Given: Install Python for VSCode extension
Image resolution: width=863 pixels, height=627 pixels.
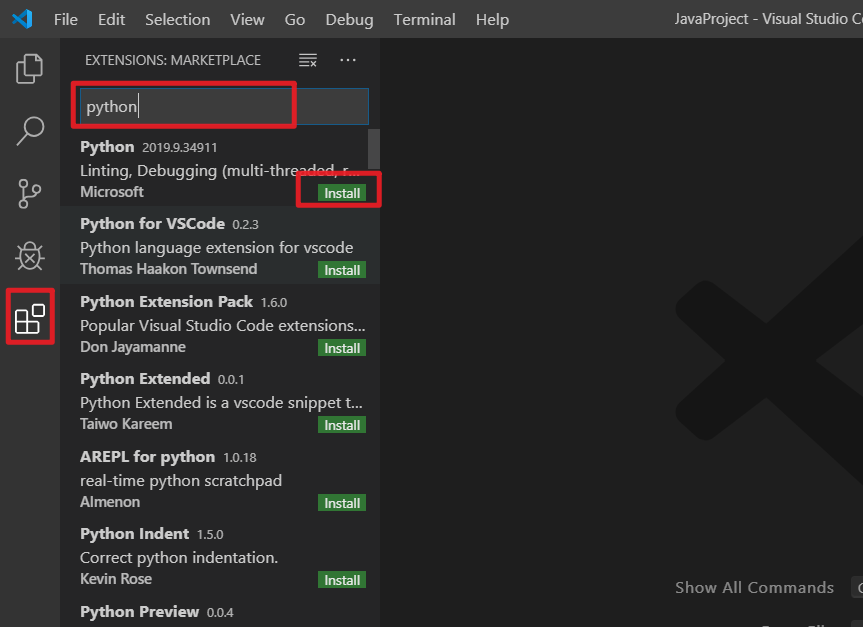Looking at the screenshot, I should (342, 270).
